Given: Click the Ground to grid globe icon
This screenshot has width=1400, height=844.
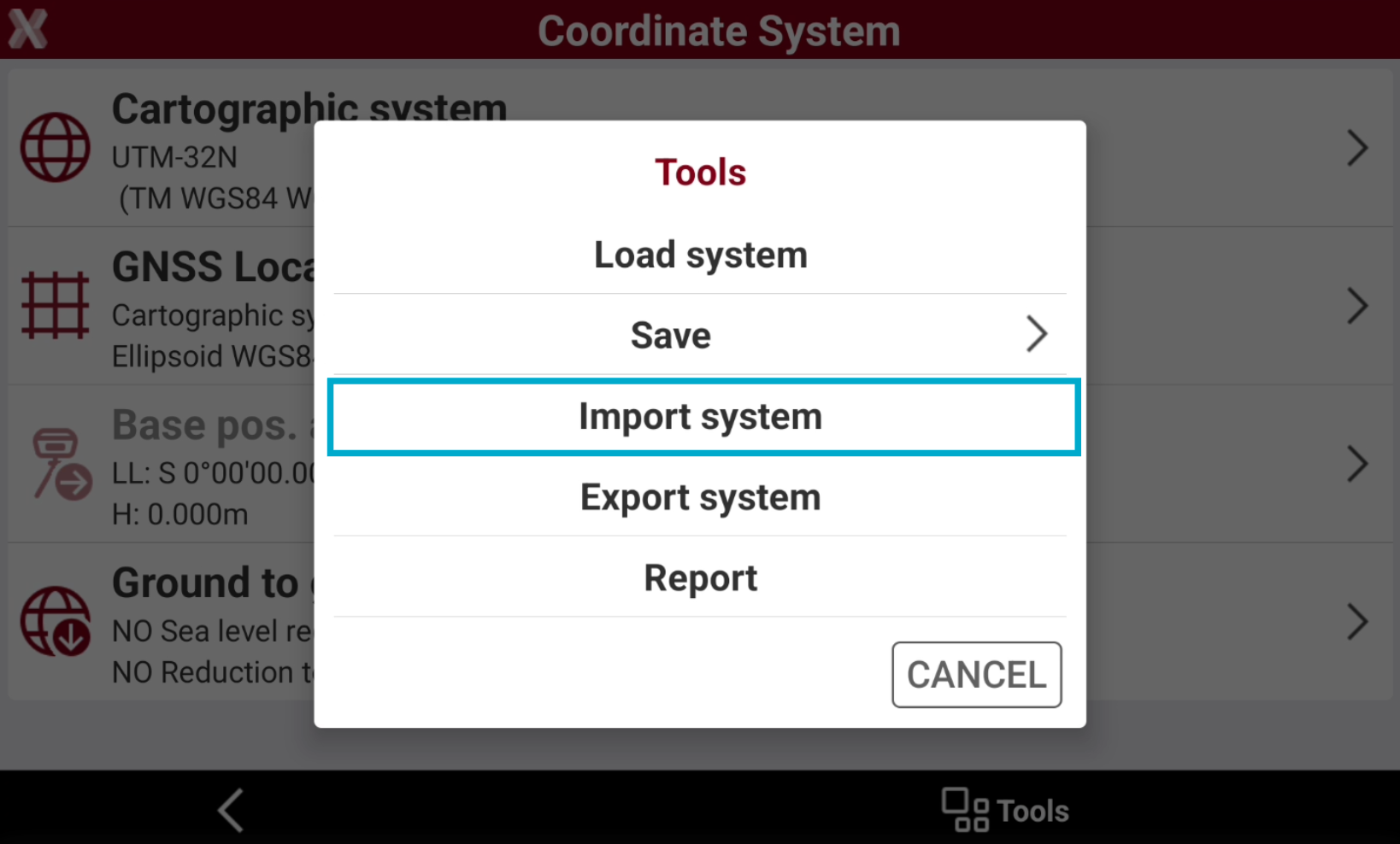Looking at the screenshot, I should coord(56,621).
